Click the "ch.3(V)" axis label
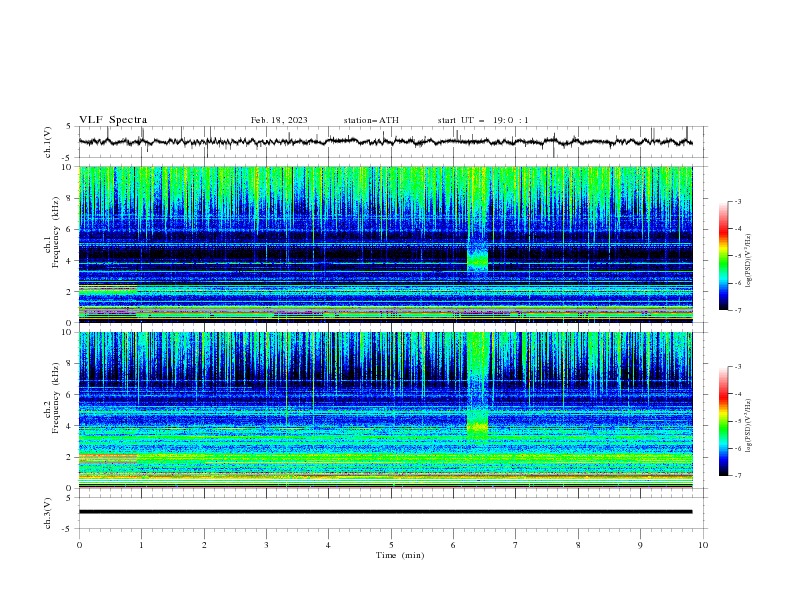The height and width of the screenshot is (612, 792). (x=48, y=513)
